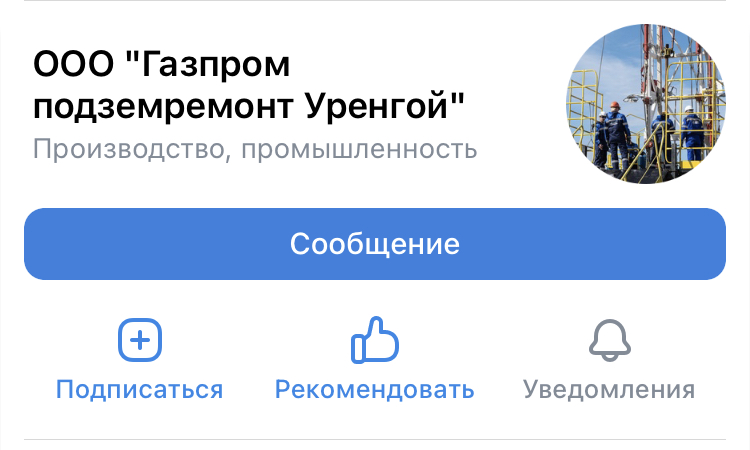This screenshot has width=750, height=450.
Task: Click the "ООО Газпром" first title line
Action: point(162,64)
